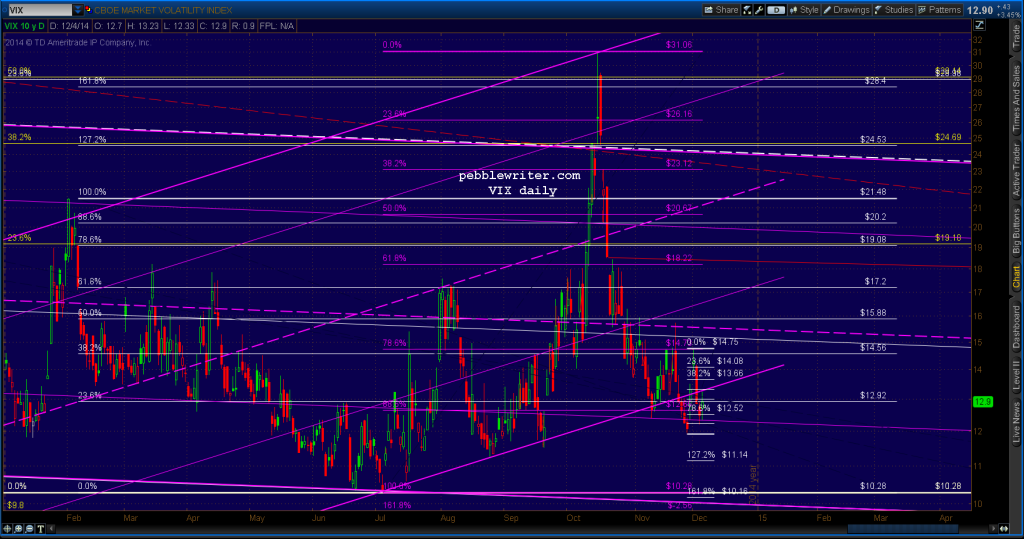Open the Times And Sales side tab
This screenshot has height=539, width=1024.
coord(1016,99)
